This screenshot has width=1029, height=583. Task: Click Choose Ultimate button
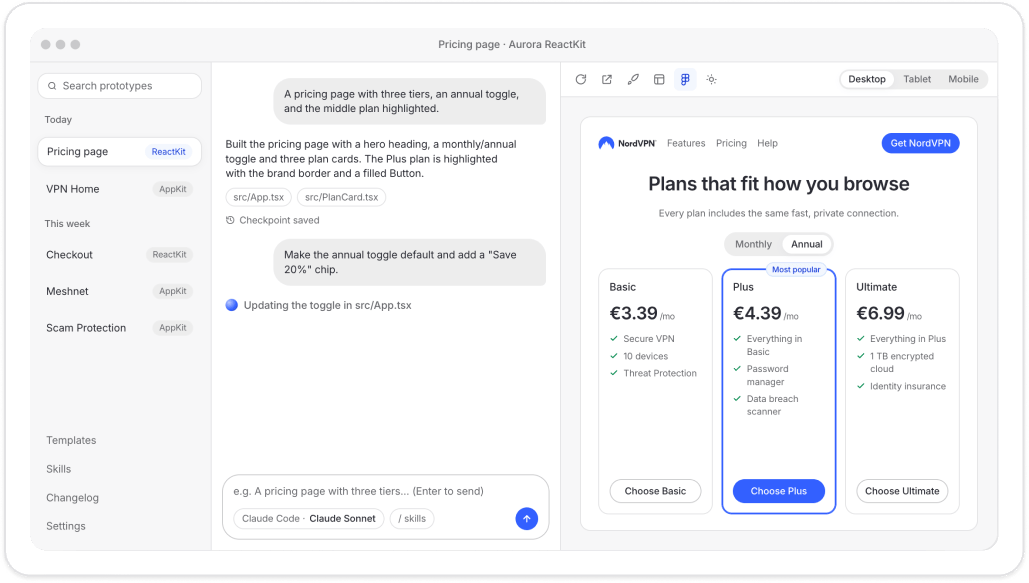pyautogui.click(x=902, y=491)
